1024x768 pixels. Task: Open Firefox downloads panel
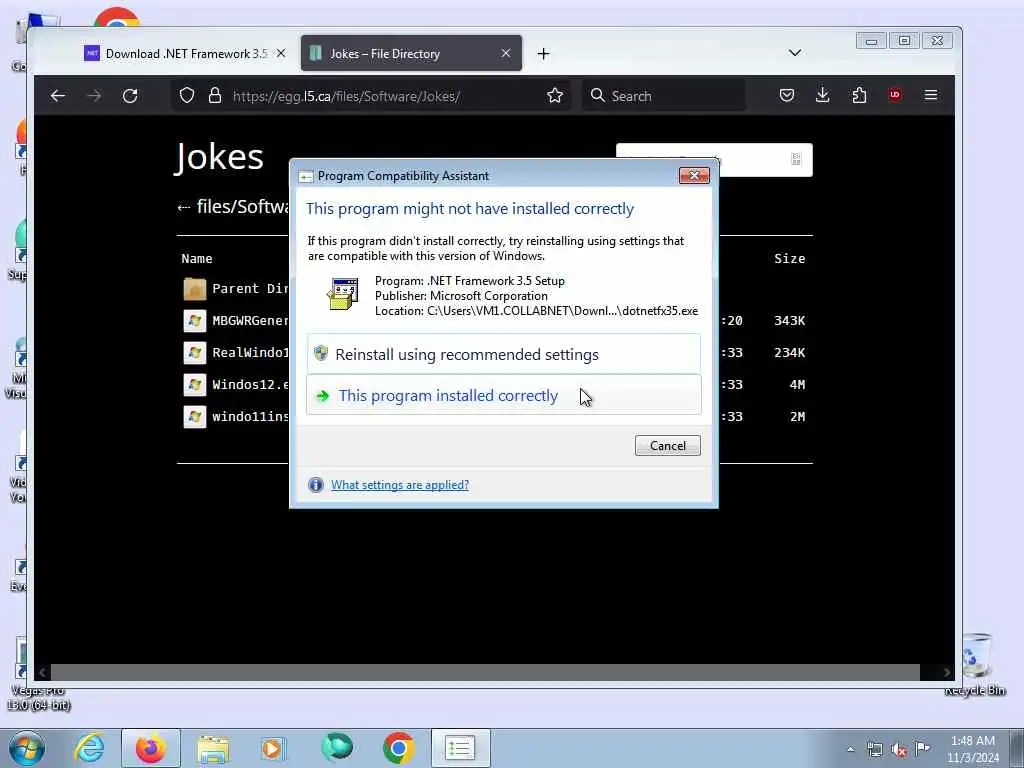point(823,95)
